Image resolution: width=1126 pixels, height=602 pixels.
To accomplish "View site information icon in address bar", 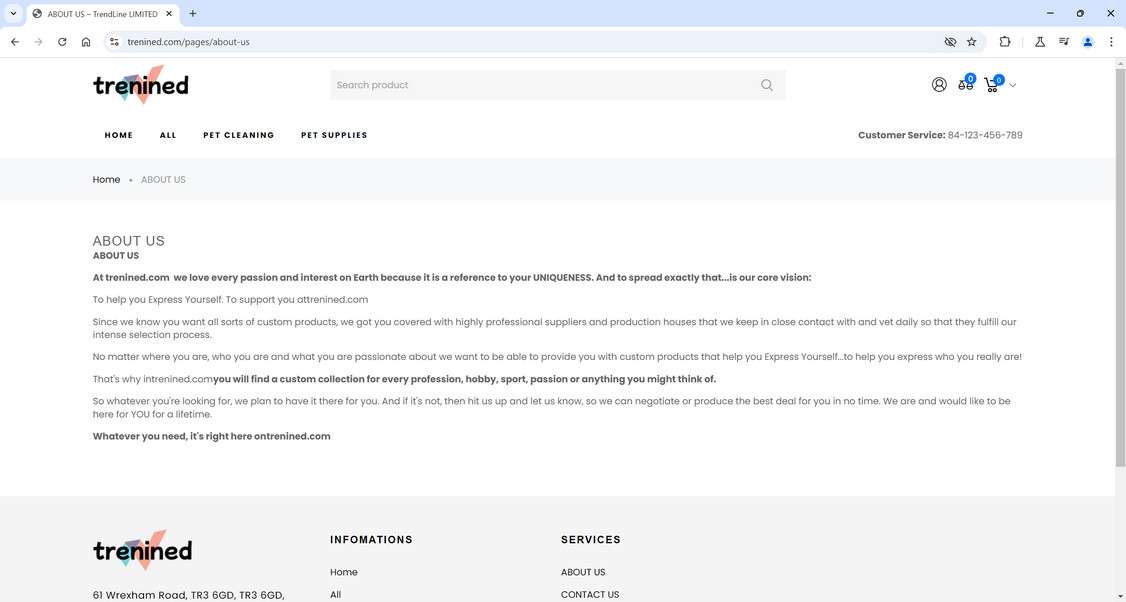I will click(113, 42).
